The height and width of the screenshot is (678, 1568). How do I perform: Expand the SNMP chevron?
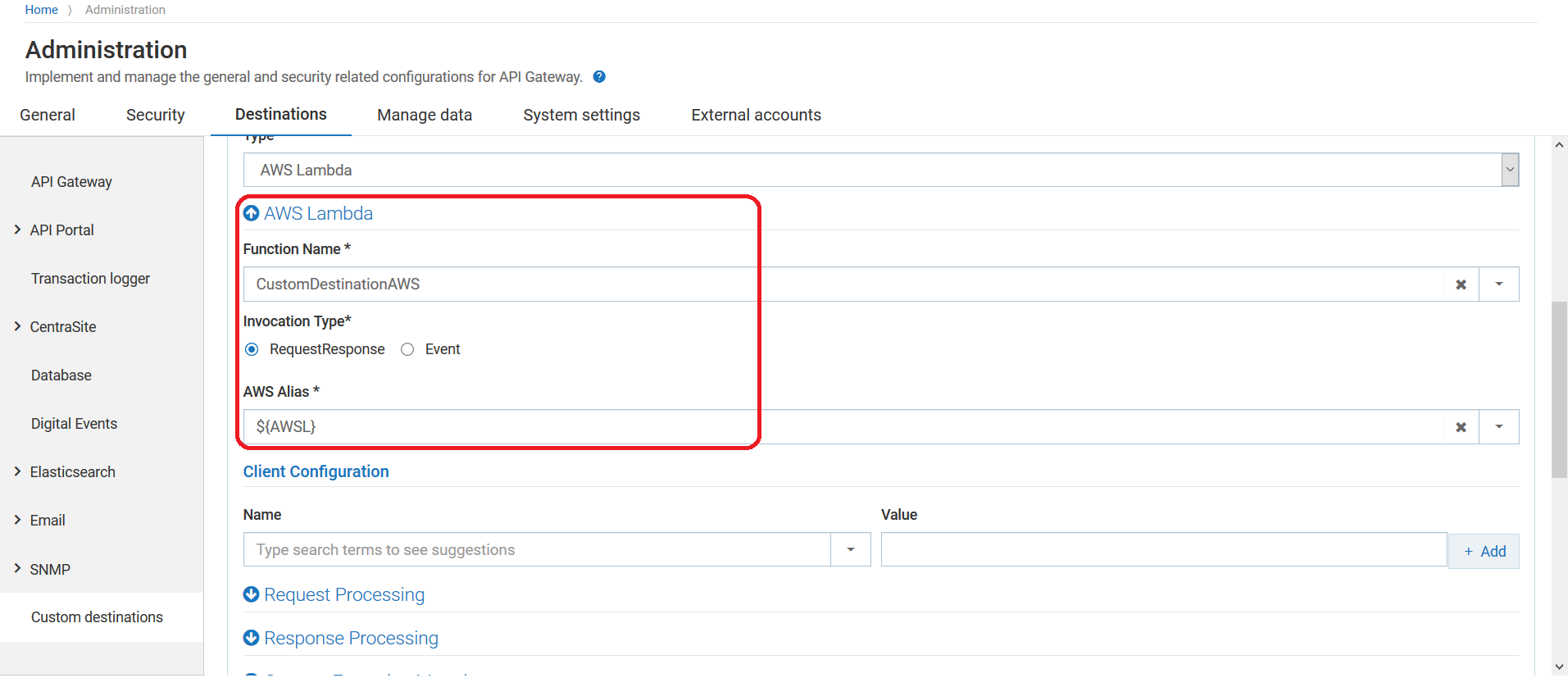17,568
